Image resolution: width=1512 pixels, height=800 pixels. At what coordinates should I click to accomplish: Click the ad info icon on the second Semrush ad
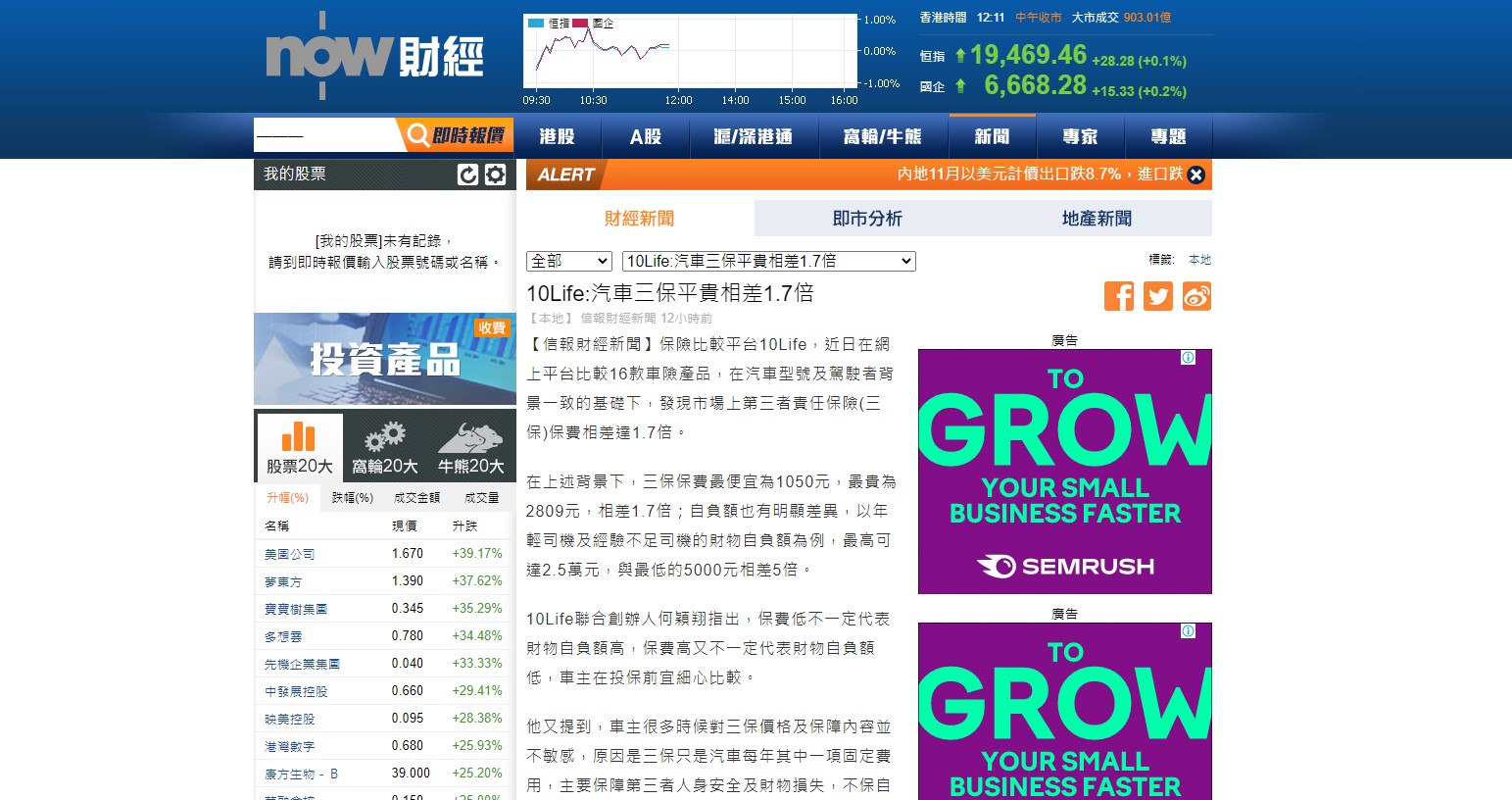[1189, 631]
